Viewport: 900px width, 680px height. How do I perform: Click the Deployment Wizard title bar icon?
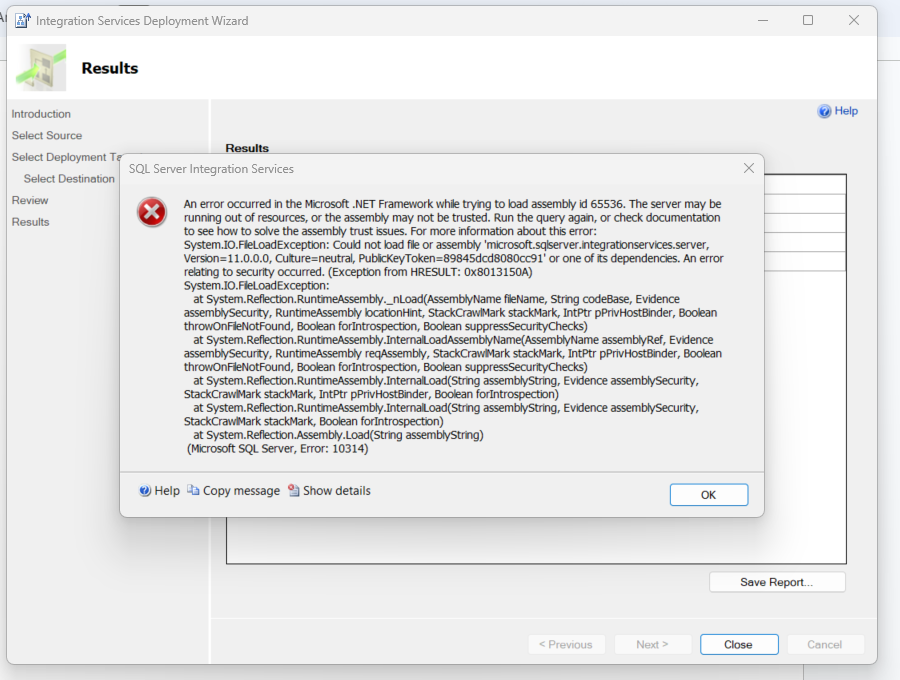(x=23, y=21)
